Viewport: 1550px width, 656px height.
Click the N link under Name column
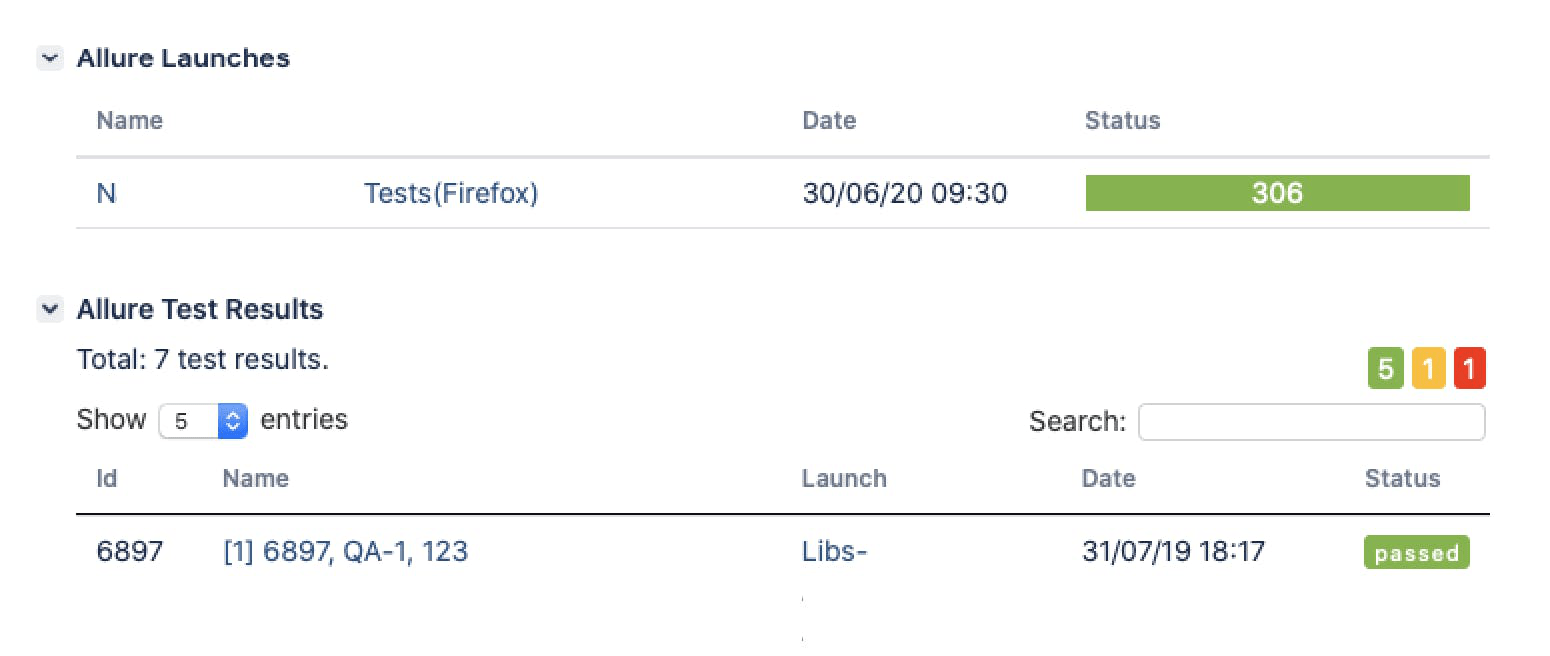[106, 193]
